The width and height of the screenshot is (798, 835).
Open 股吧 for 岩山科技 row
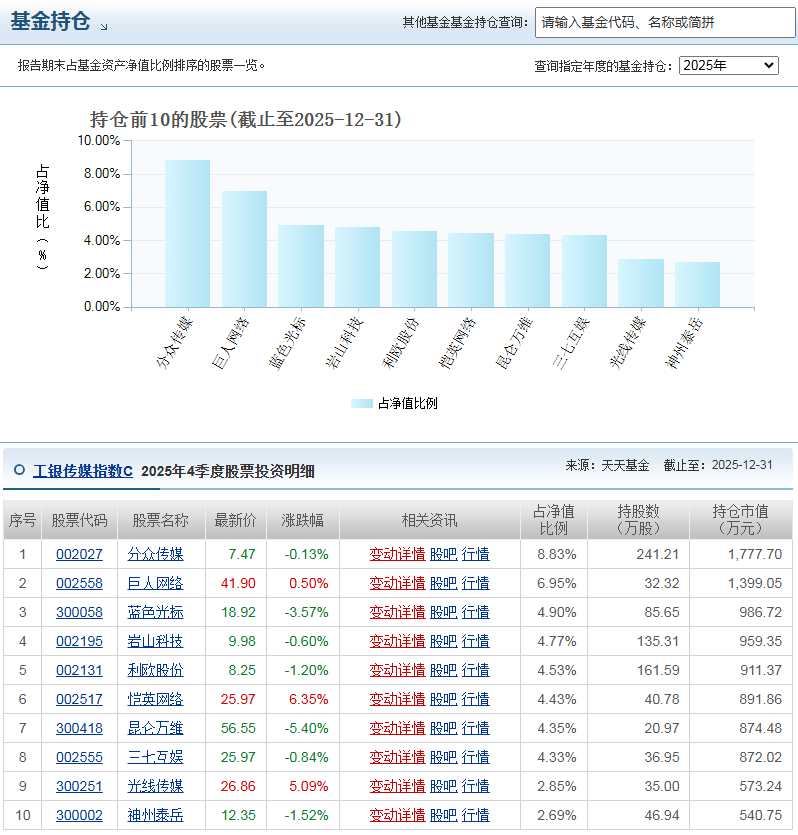(443, 641)
